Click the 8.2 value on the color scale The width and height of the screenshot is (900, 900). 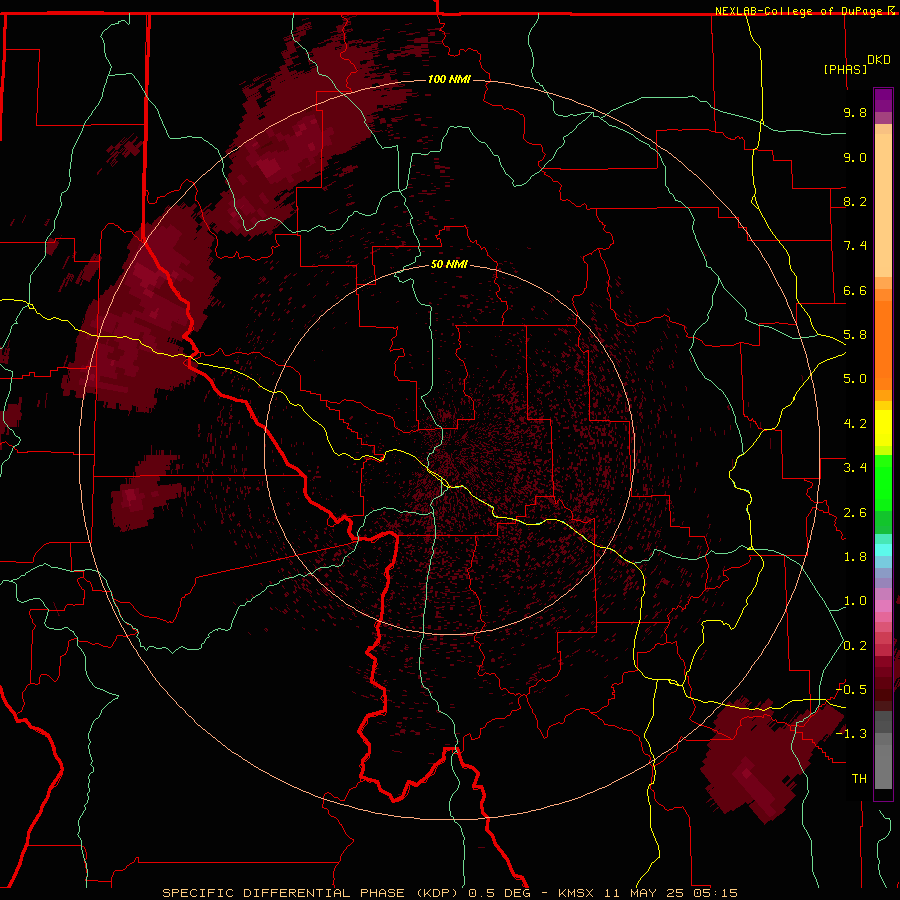(x=855, y=201)
